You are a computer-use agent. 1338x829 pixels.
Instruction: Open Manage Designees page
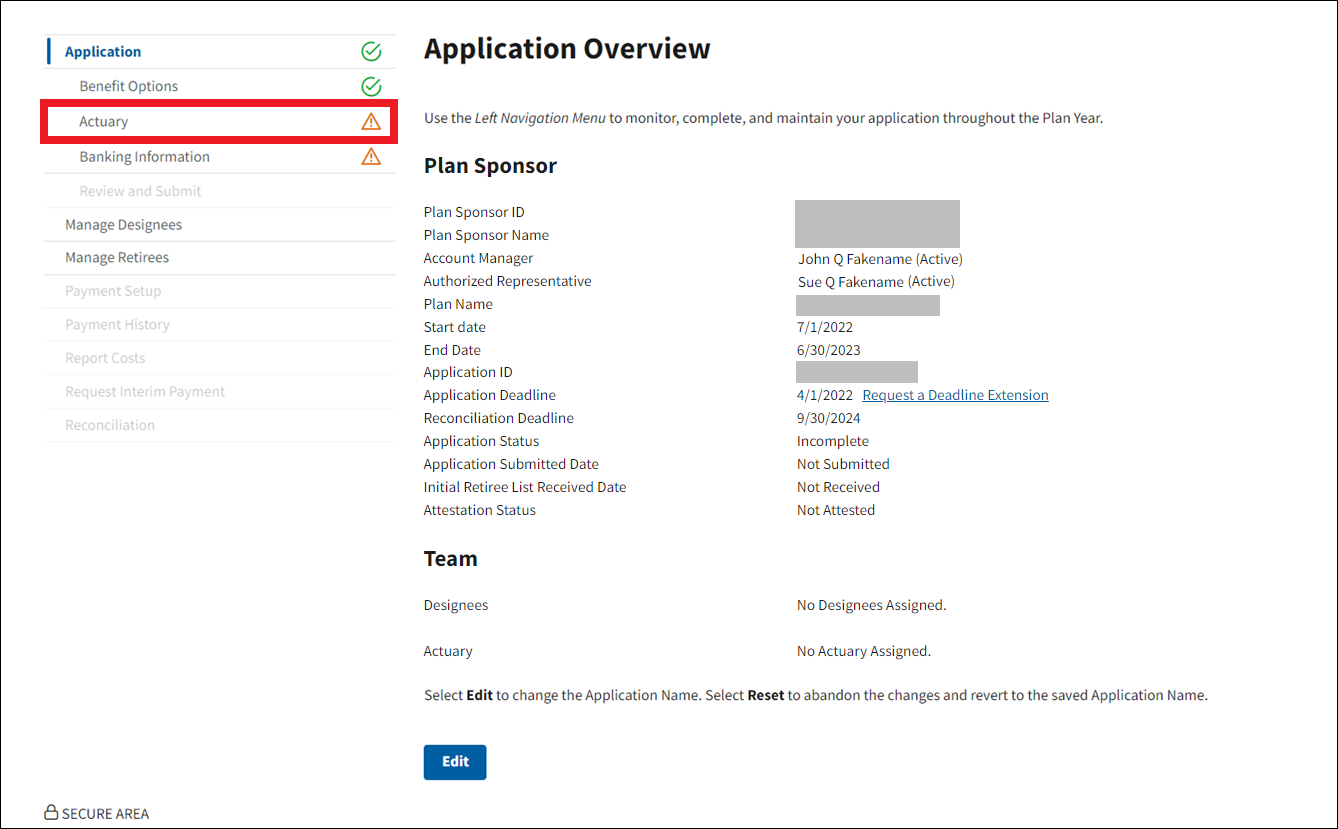[124, 225]
